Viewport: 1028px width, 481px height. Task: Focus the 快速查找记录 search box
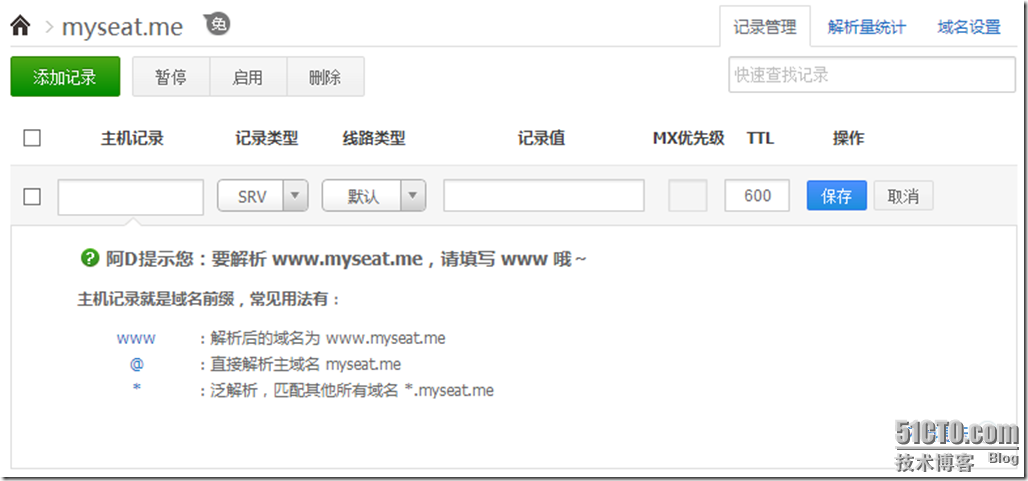point(872,75)
